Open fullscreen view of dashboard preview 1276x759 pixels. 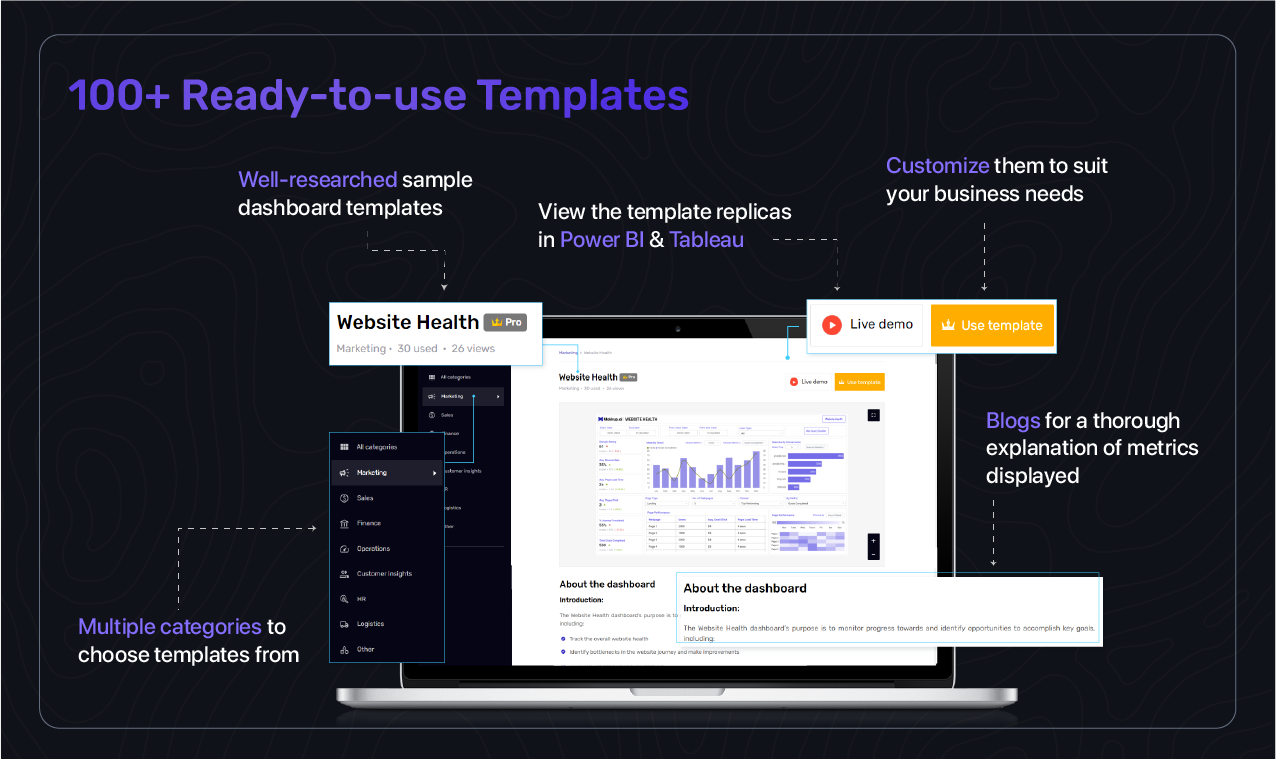point(873,415)
